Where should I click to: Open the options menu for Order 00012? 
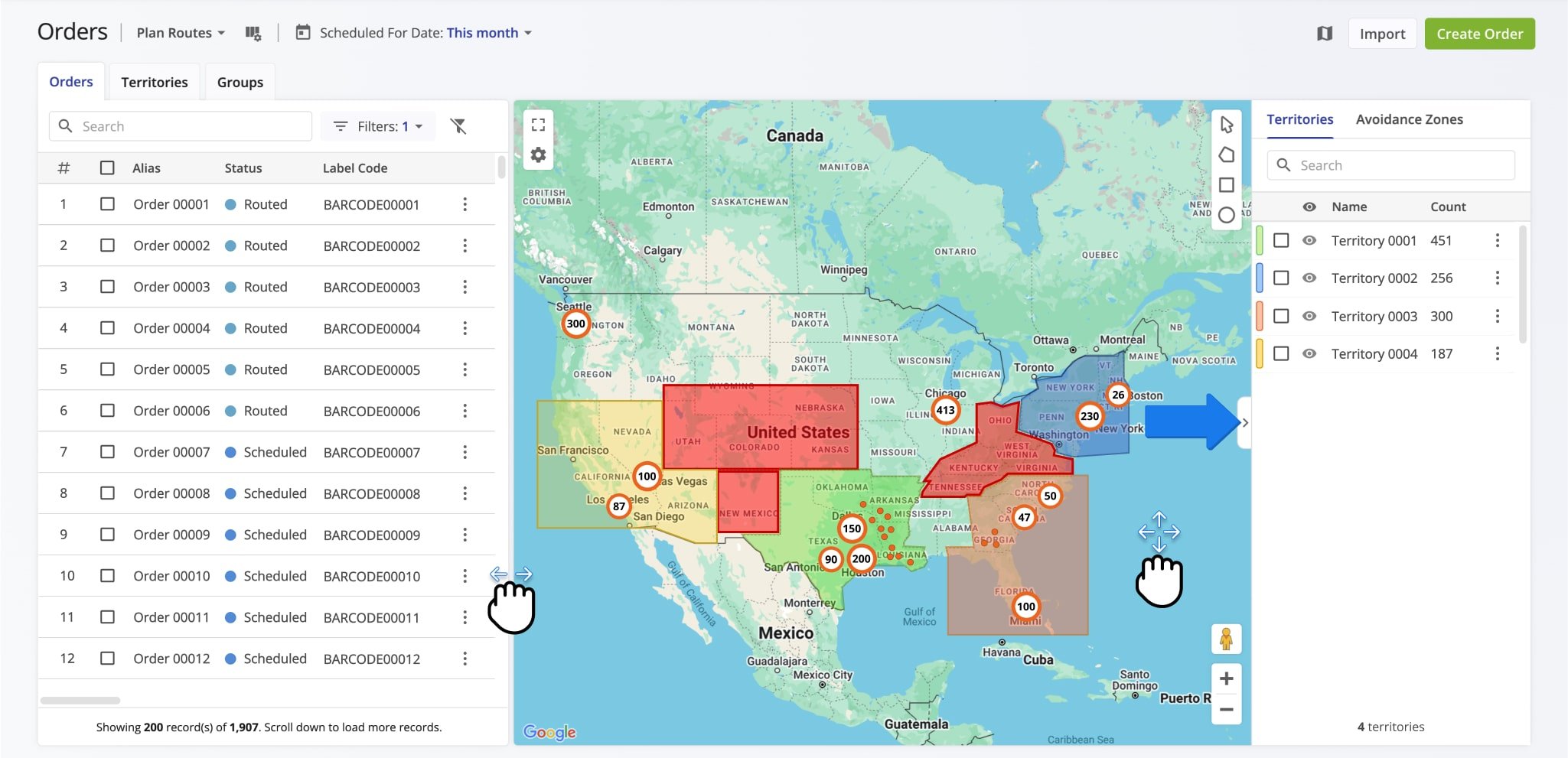(x=465, y=659)
